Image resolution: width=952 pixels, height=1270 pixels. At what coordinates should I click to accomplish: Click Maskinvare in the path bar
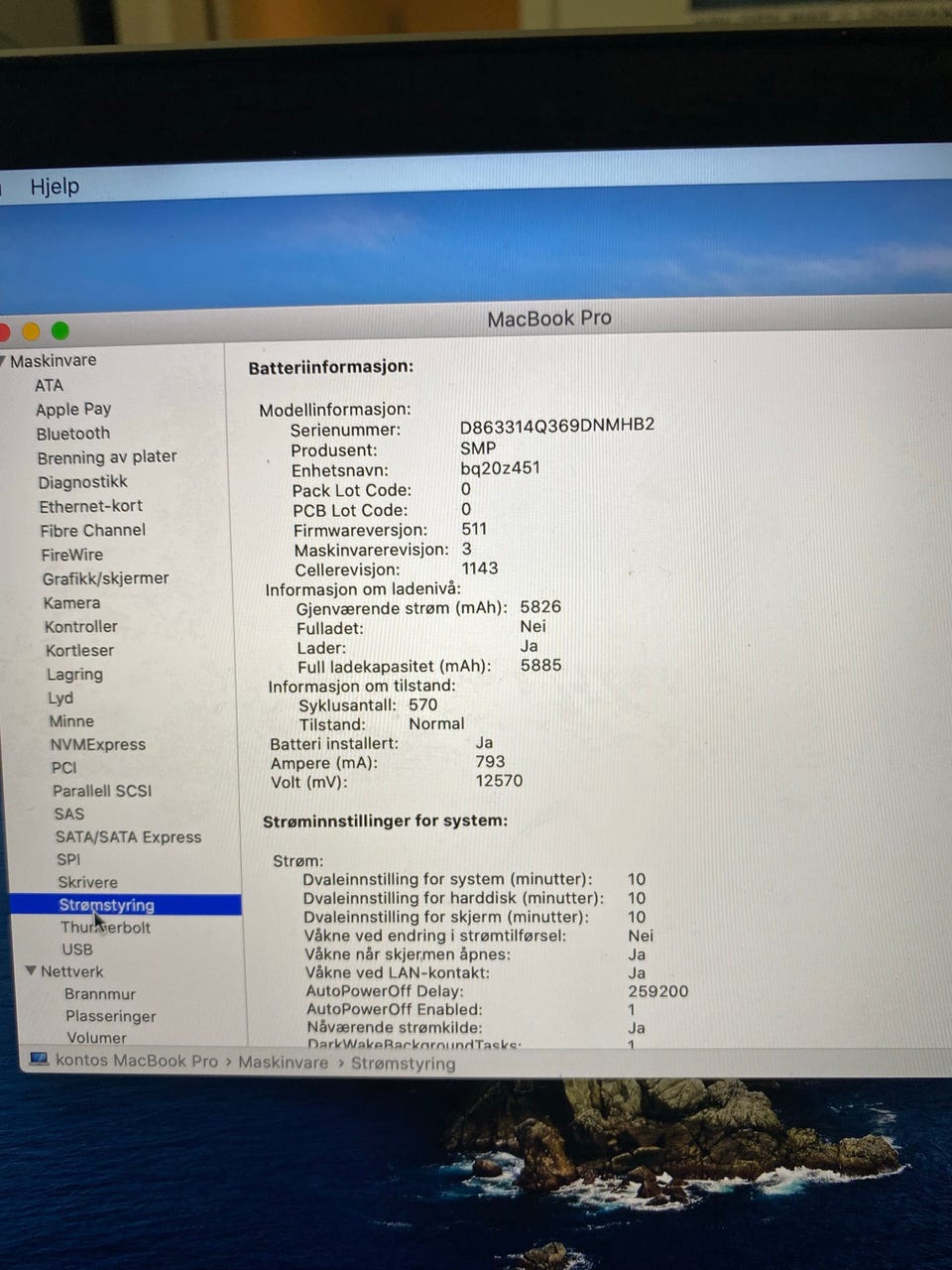pos(283,1062)
